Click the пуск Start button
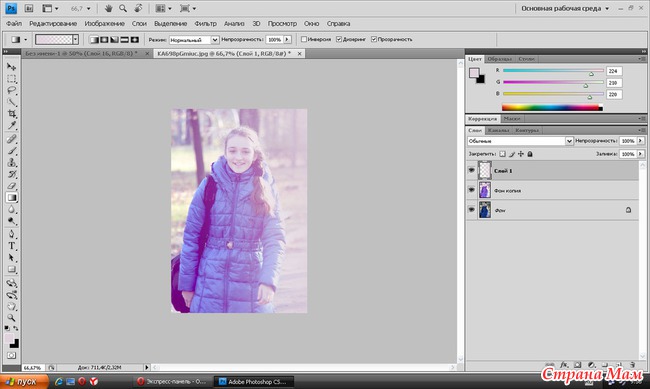650x389 pixels. [x=24, y=382]
